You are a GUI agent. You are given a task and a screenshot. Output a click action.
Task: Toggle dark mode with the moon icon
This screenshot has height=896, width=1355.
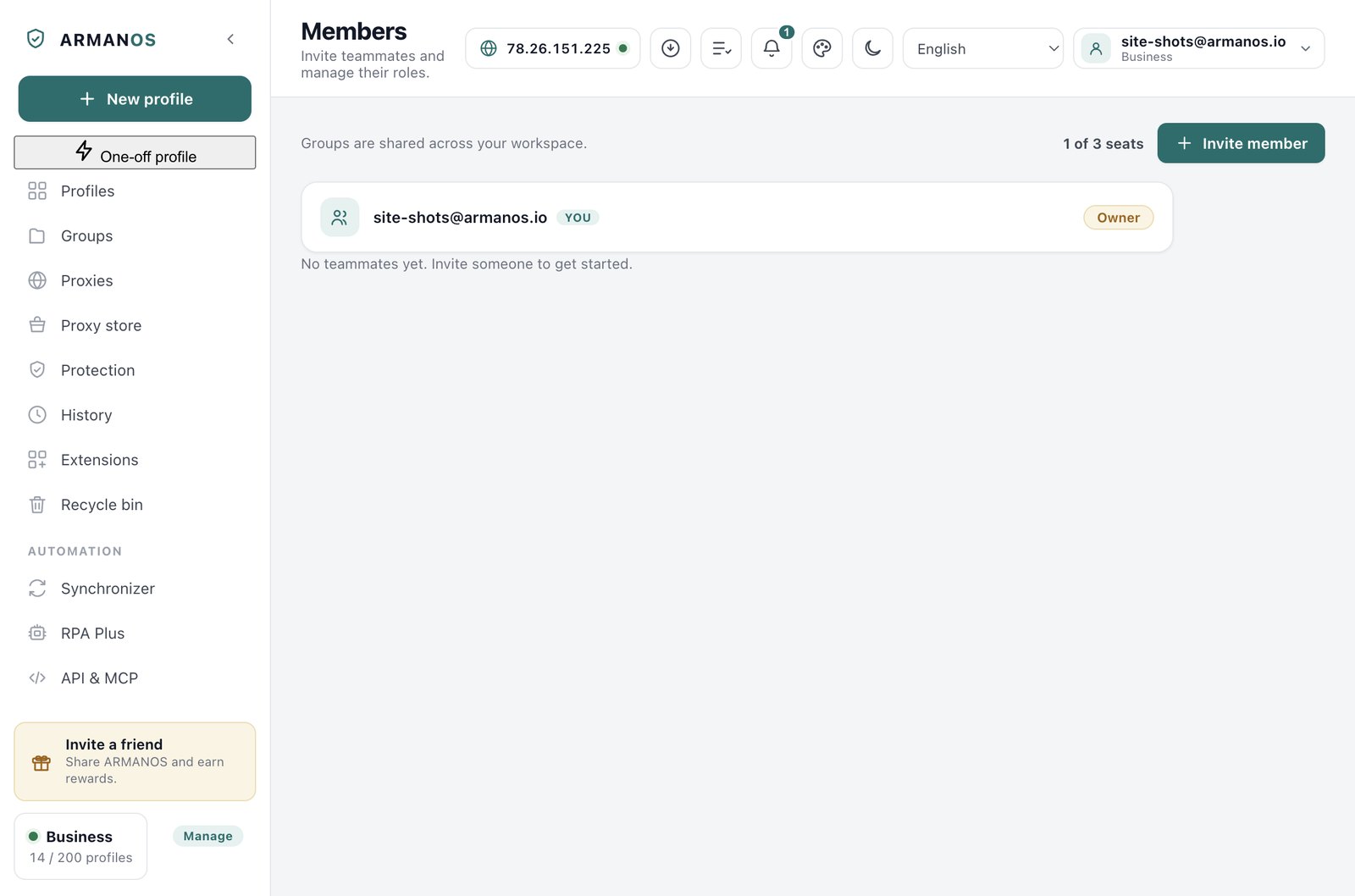(873, 49)
